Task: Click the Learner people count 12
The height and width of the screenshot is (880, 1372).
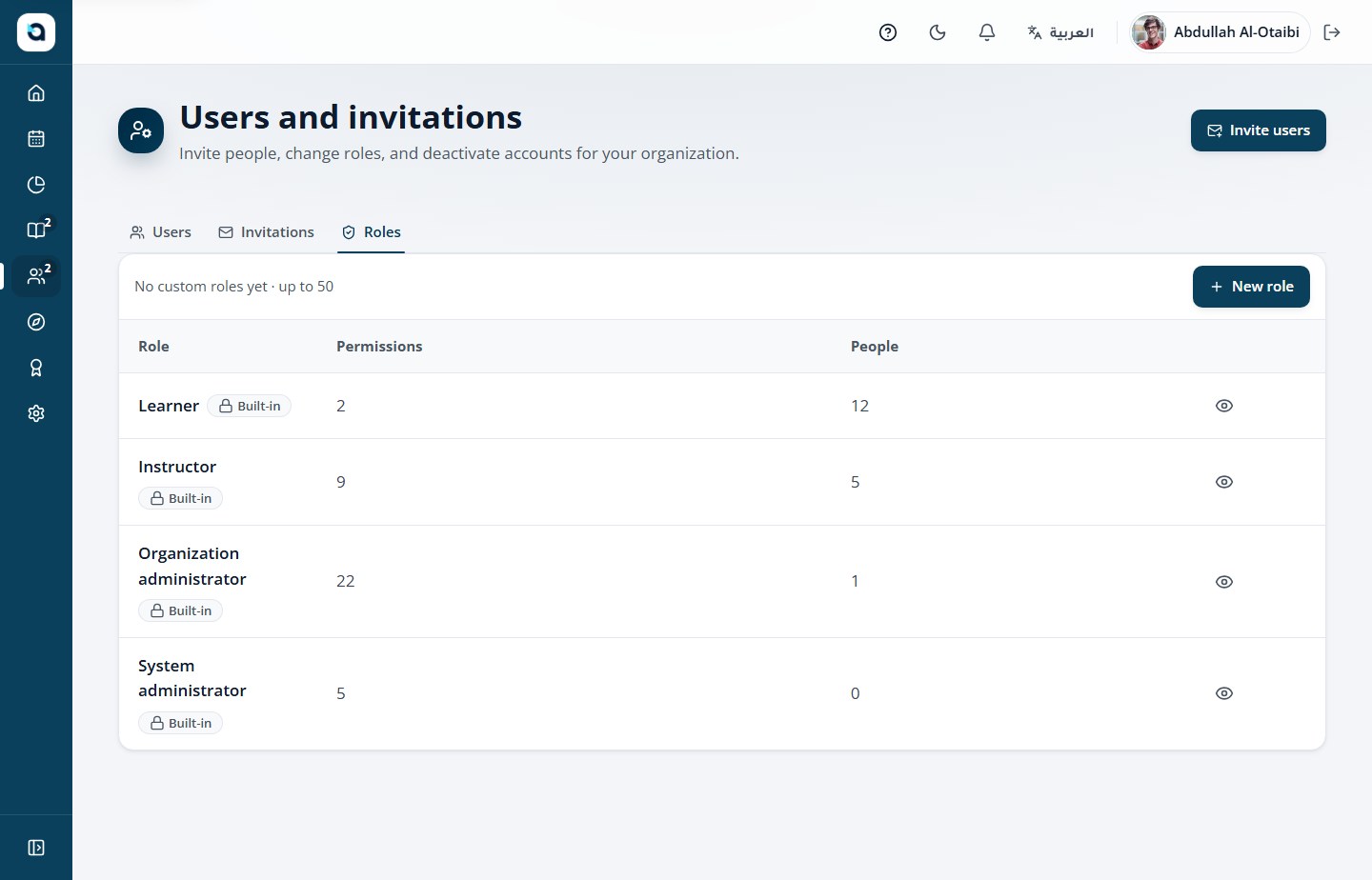Action: [859, 406]
